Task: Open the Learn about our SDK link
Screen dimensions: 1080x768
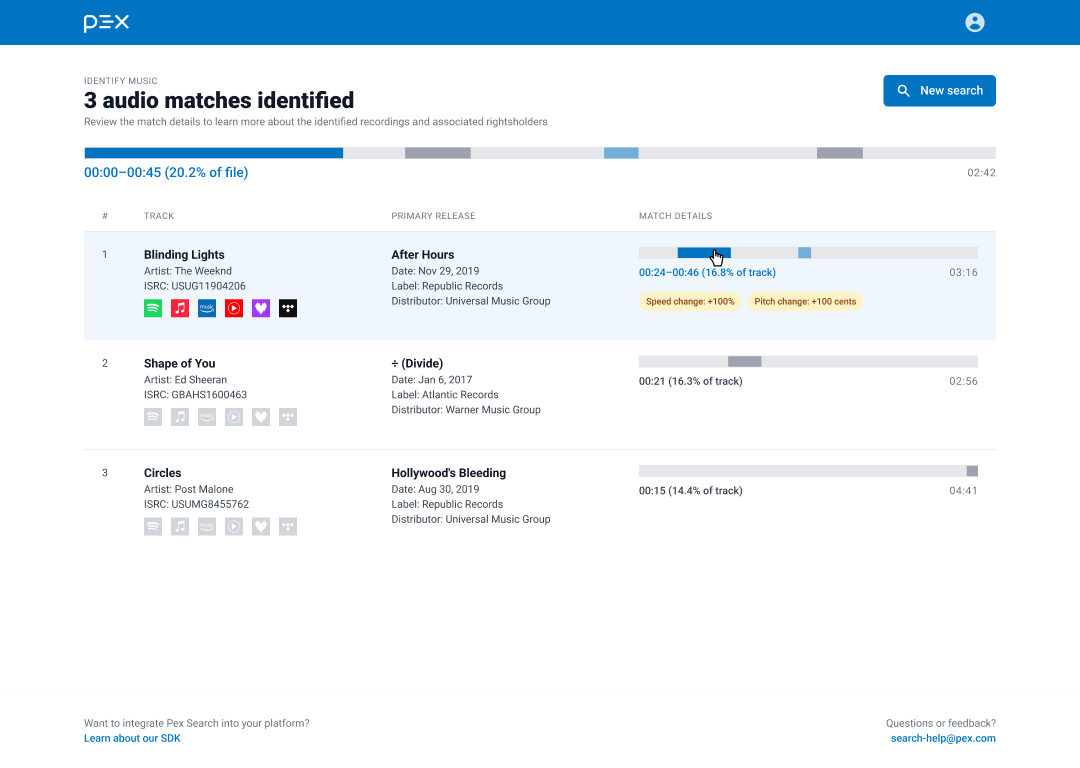Action: pos(132,738)
